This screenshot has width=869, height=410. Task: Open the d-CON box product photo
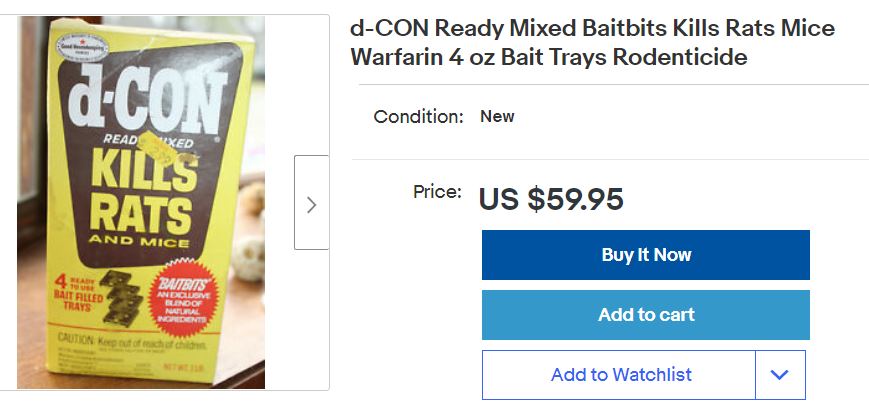(142, 202)
